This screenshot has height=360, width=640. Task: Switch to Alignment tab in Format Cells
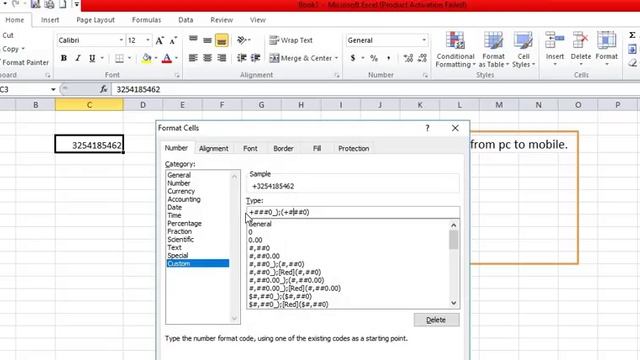click(x=213, y=149)
